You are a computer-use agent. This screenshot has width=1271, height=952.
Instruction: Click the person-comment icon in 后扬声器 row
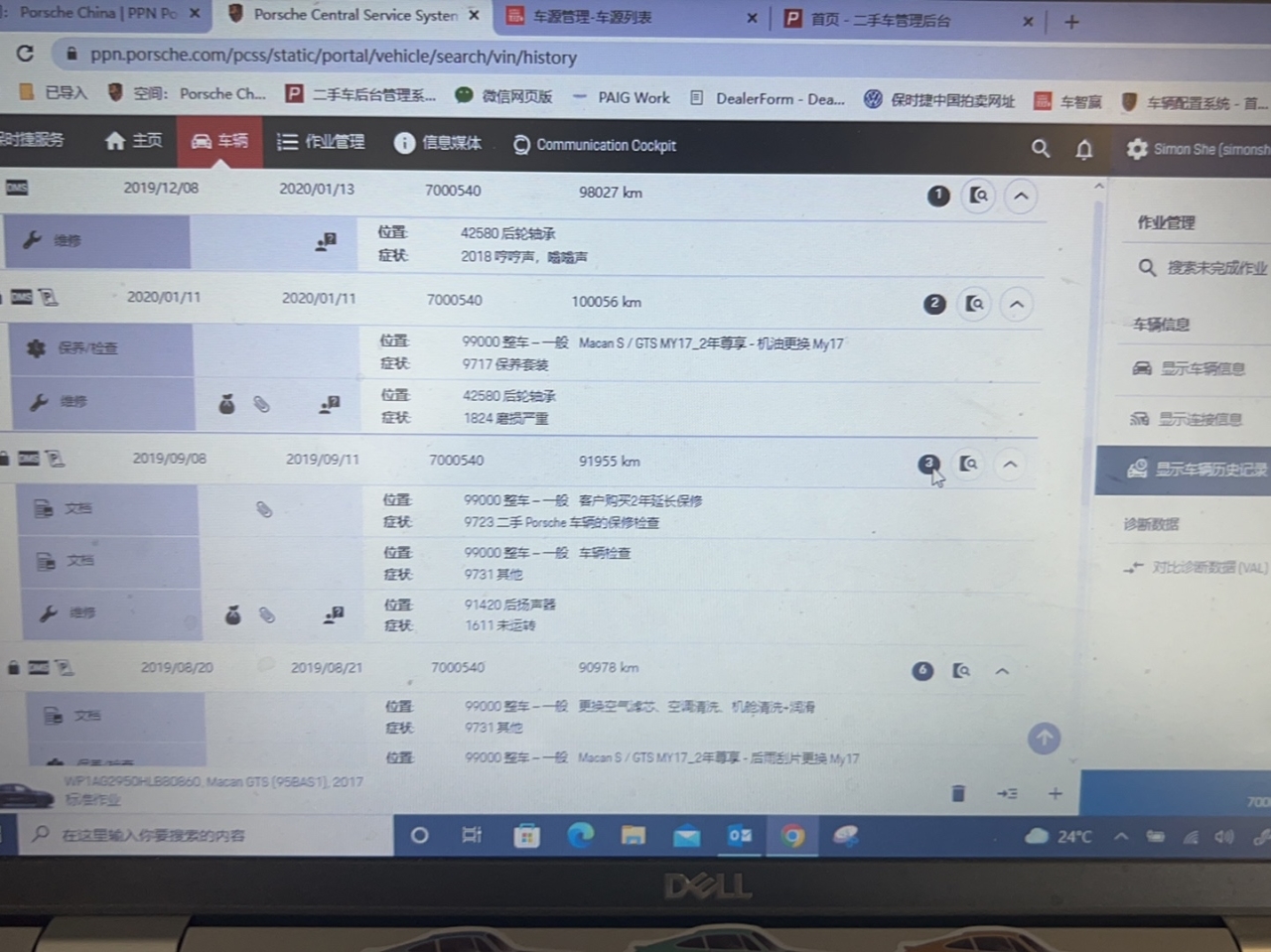(334, 615)
